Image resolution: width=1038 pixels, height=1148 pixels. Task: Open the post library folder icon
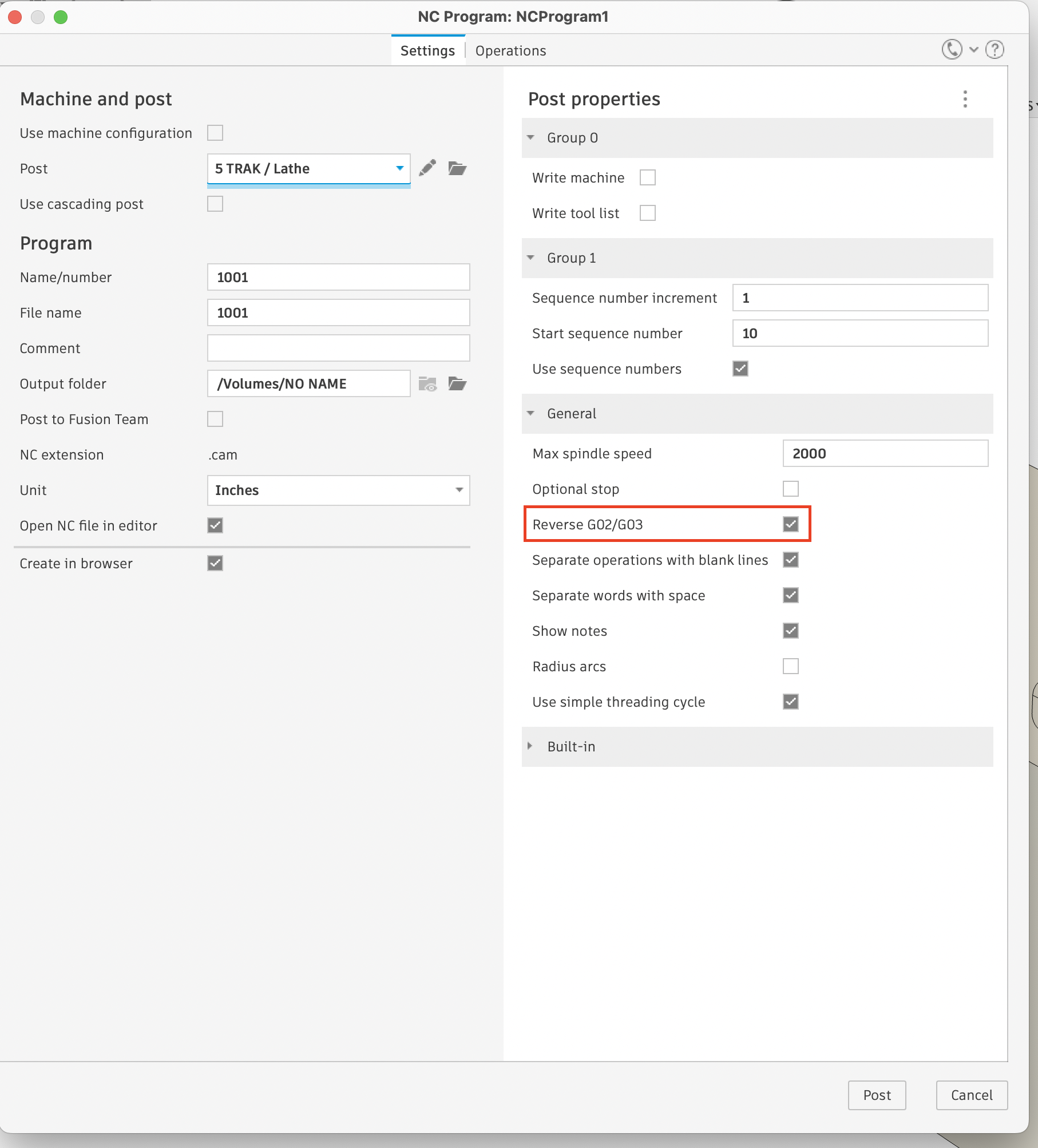[457, 168]
